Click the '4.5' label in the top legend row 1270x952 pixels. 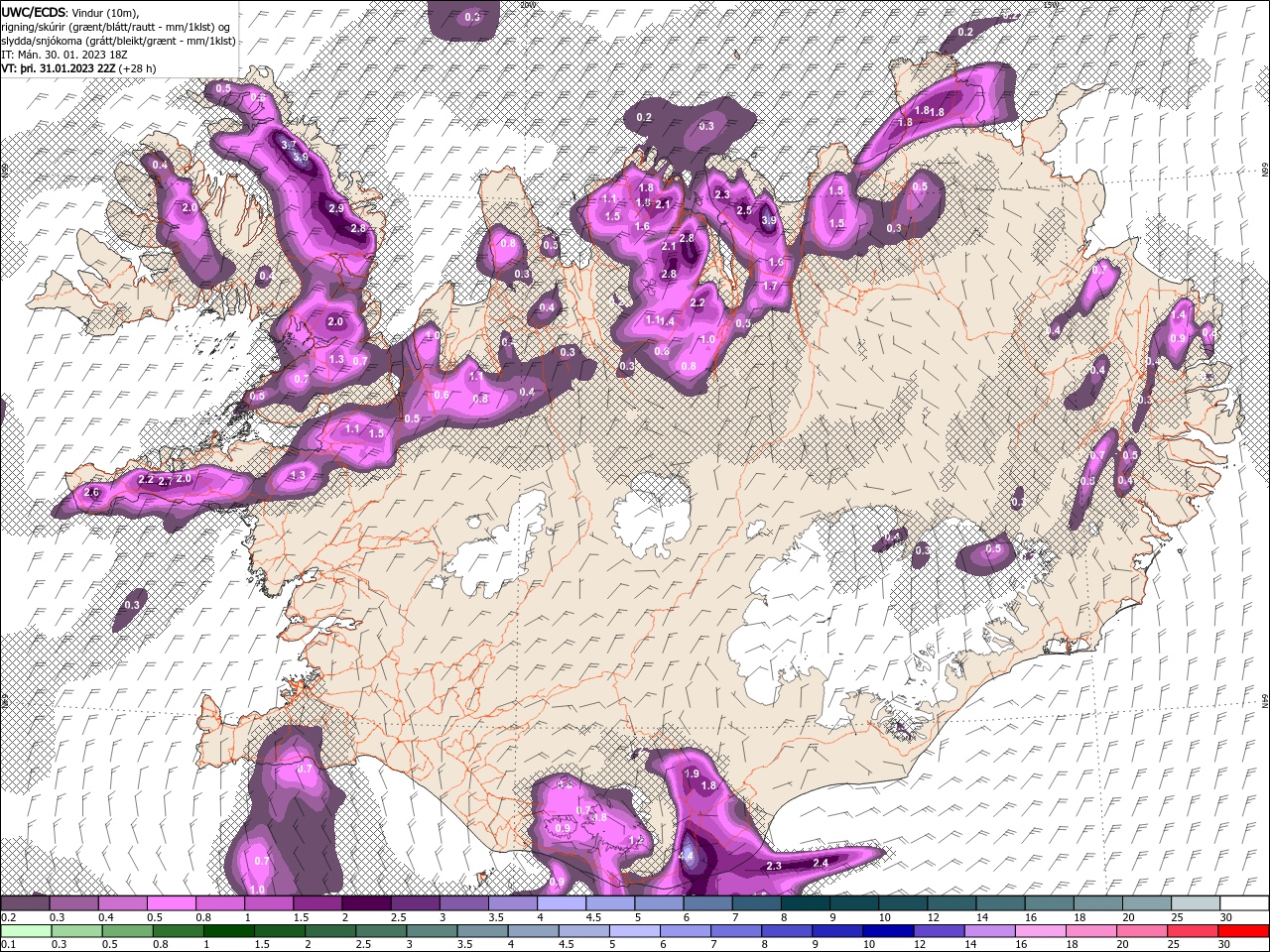593,917
